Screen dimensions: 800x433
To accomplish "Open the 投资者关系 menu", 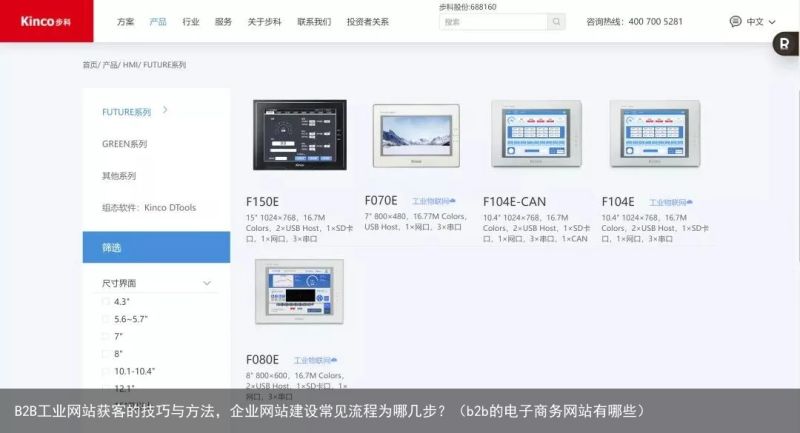I will coord(368,22).
